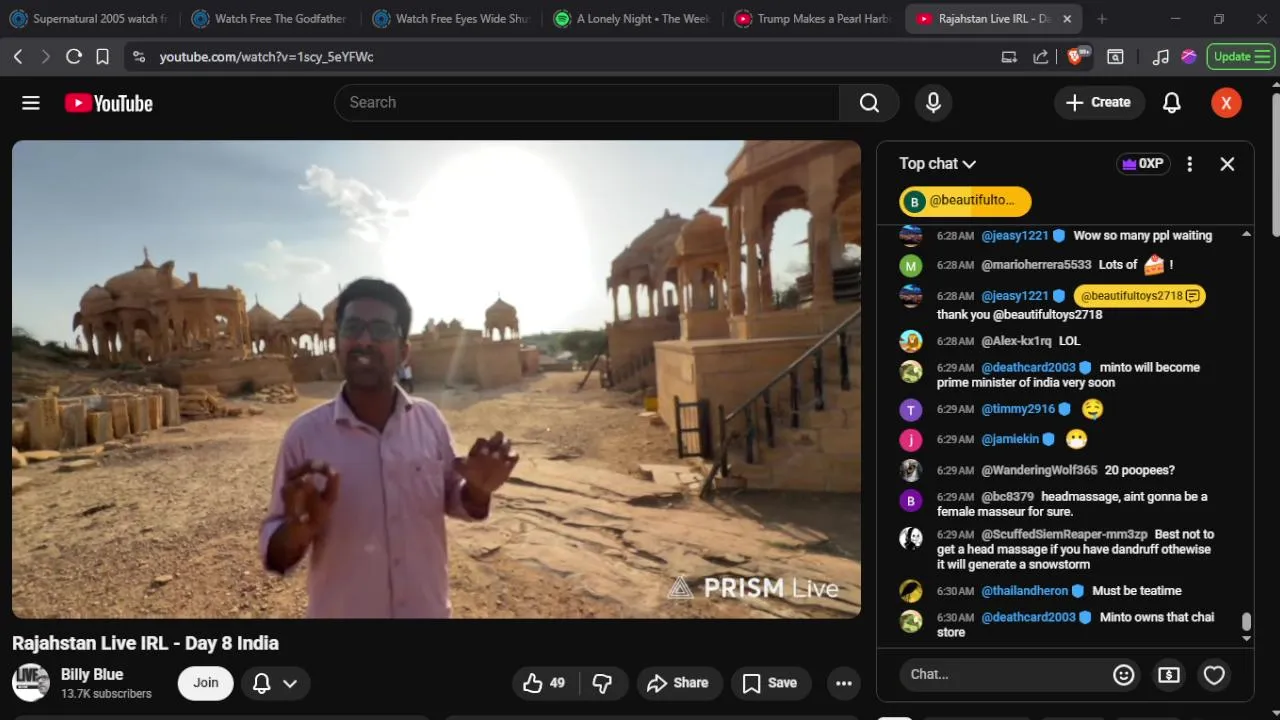
Task: Open @bc8379 chat author name
Action: [1007, 497]
